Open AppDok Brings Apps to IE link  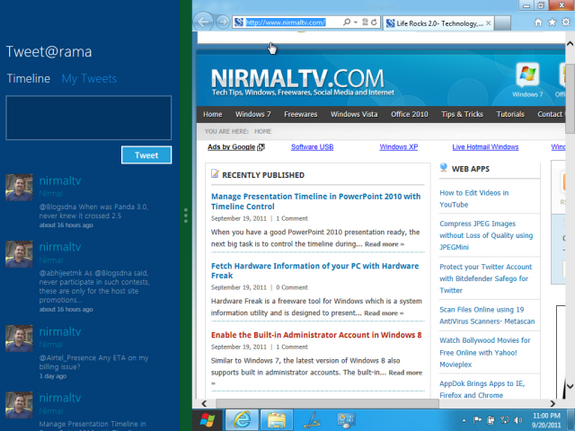pos(482,389)
